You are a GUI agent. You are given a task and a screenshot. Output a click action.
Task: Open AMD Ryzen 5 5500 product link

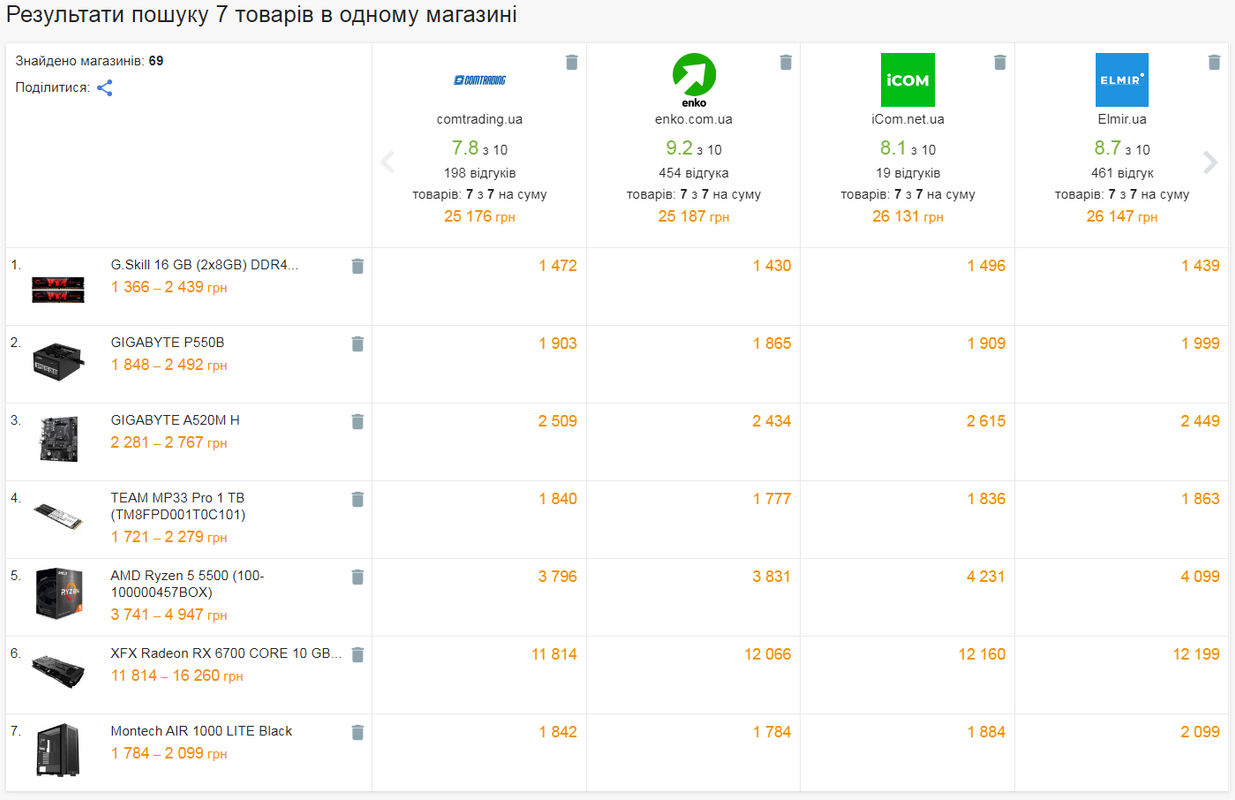(188, 584)
